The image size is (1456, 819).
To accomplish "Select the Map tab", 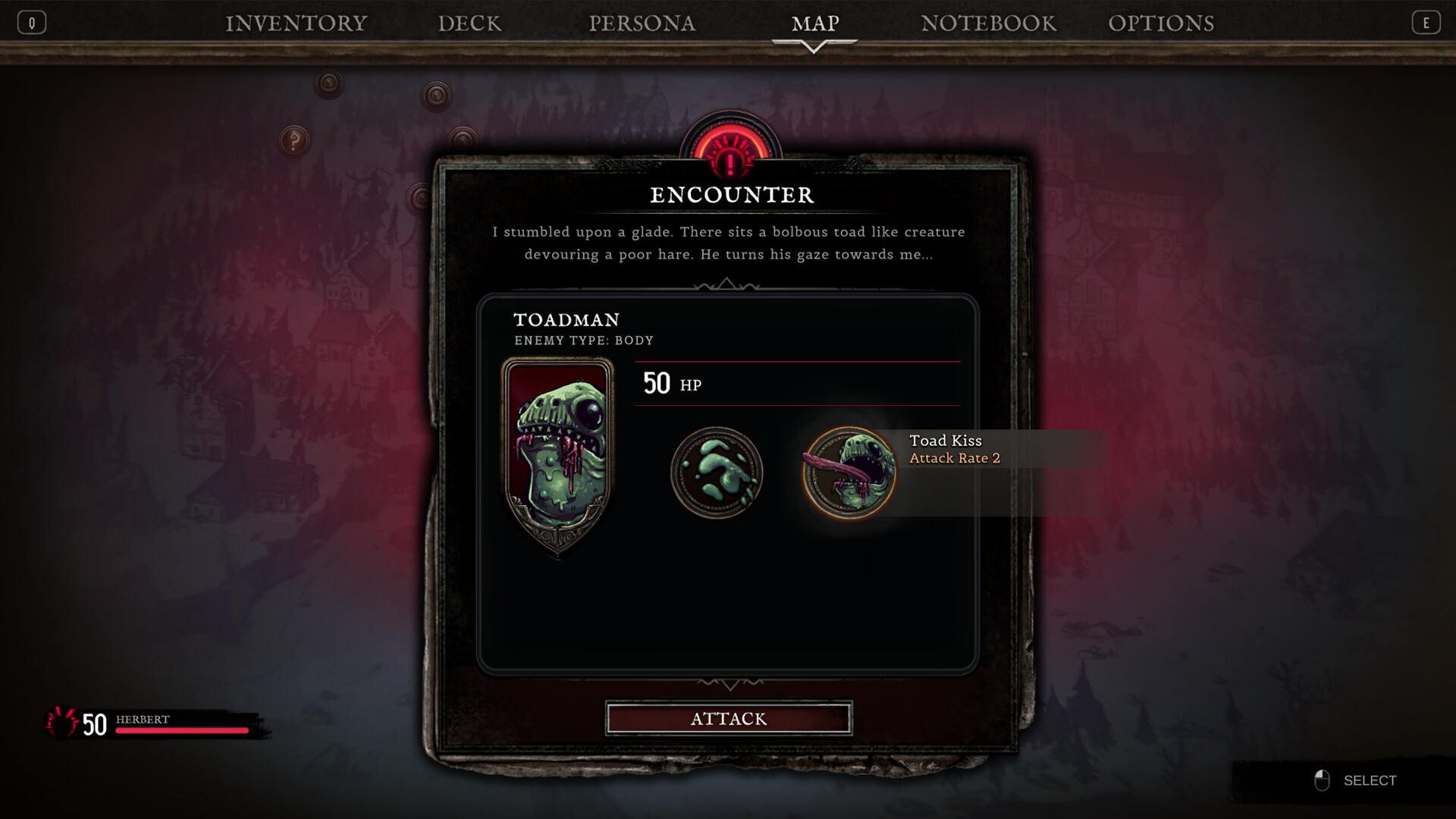I will click(x=815, y=24).
